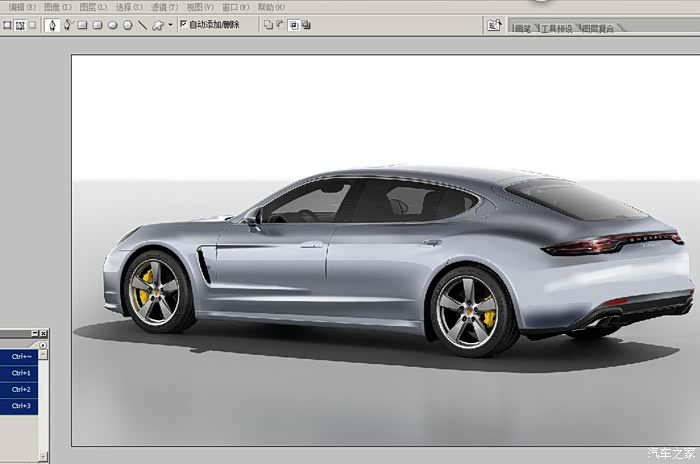Select the Custom Shape tool

(x=157, y=25)
